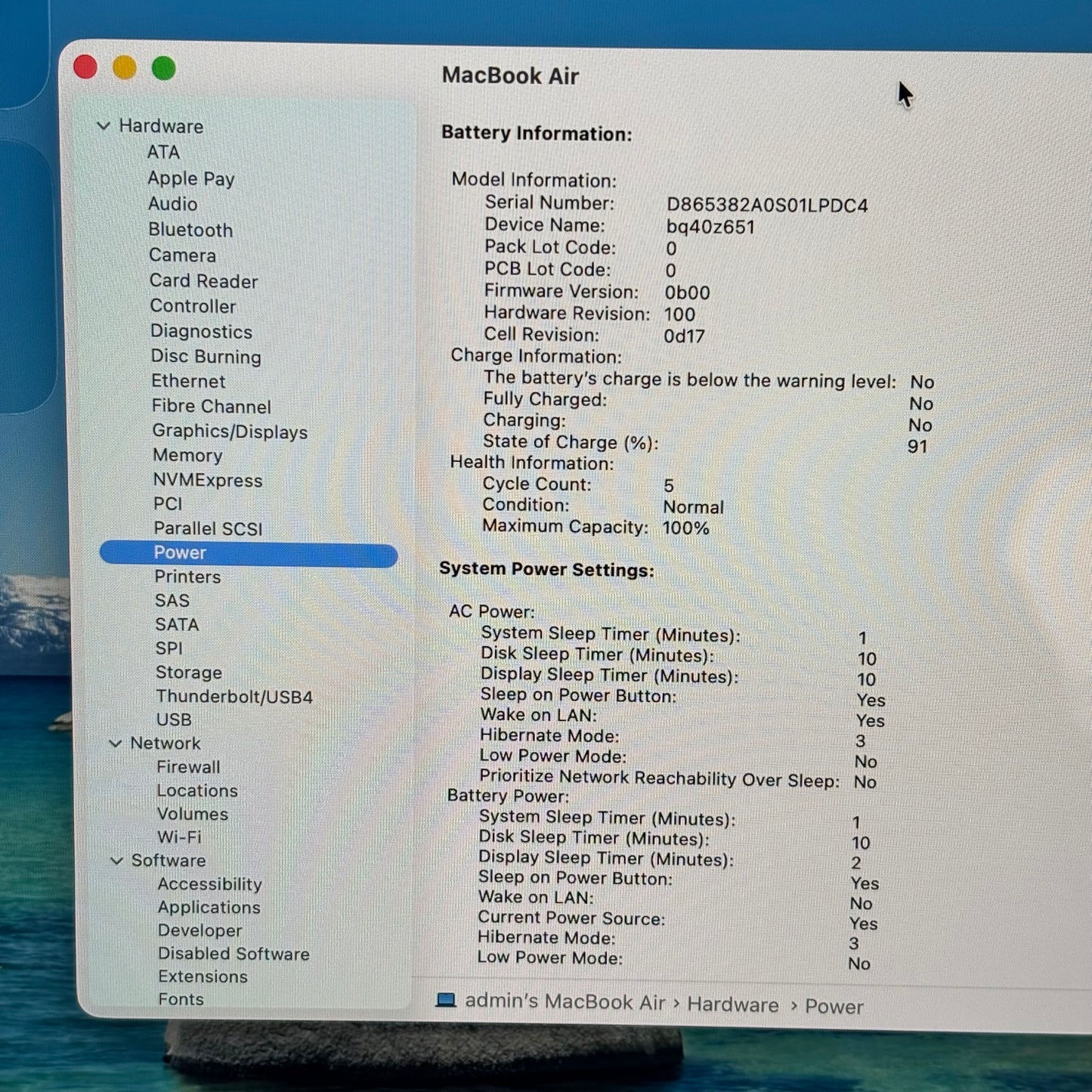
Task: Open the Applications software section
Action: [209, 907]
